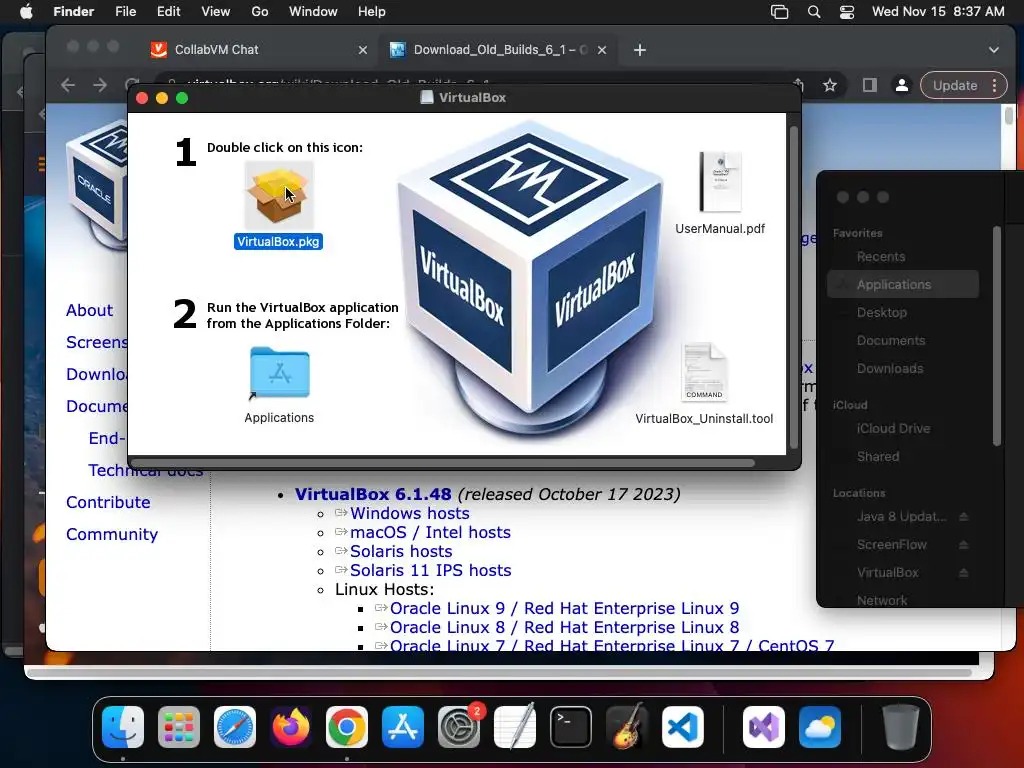Open Oracle Linux 8 / RHEL 8 link
The height and width of the screenshot is (768, 1024).
564,627
